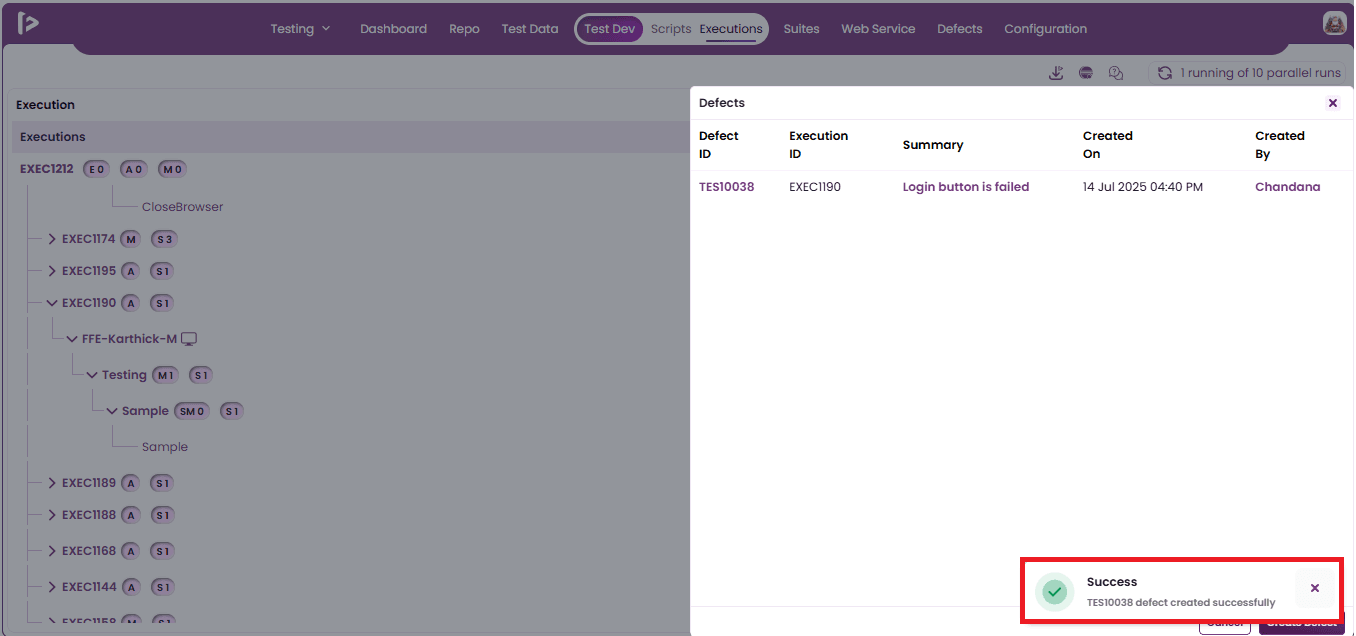Open the Defects menu item
Image resolution: width=1356 pixels, height=636 pixels.
click(x=959, y=29)
